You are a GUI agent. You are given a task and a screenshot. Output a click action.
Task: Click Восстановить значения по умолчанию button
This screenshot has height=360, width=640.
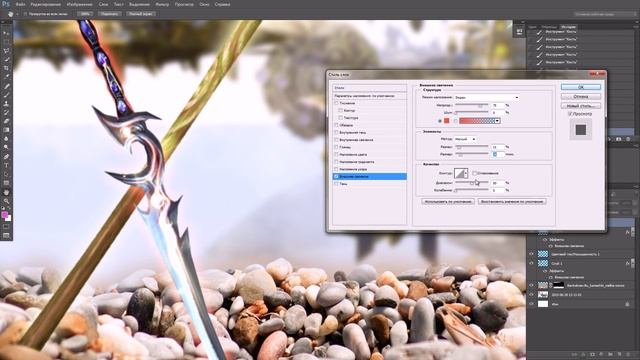tap(512, 201)
